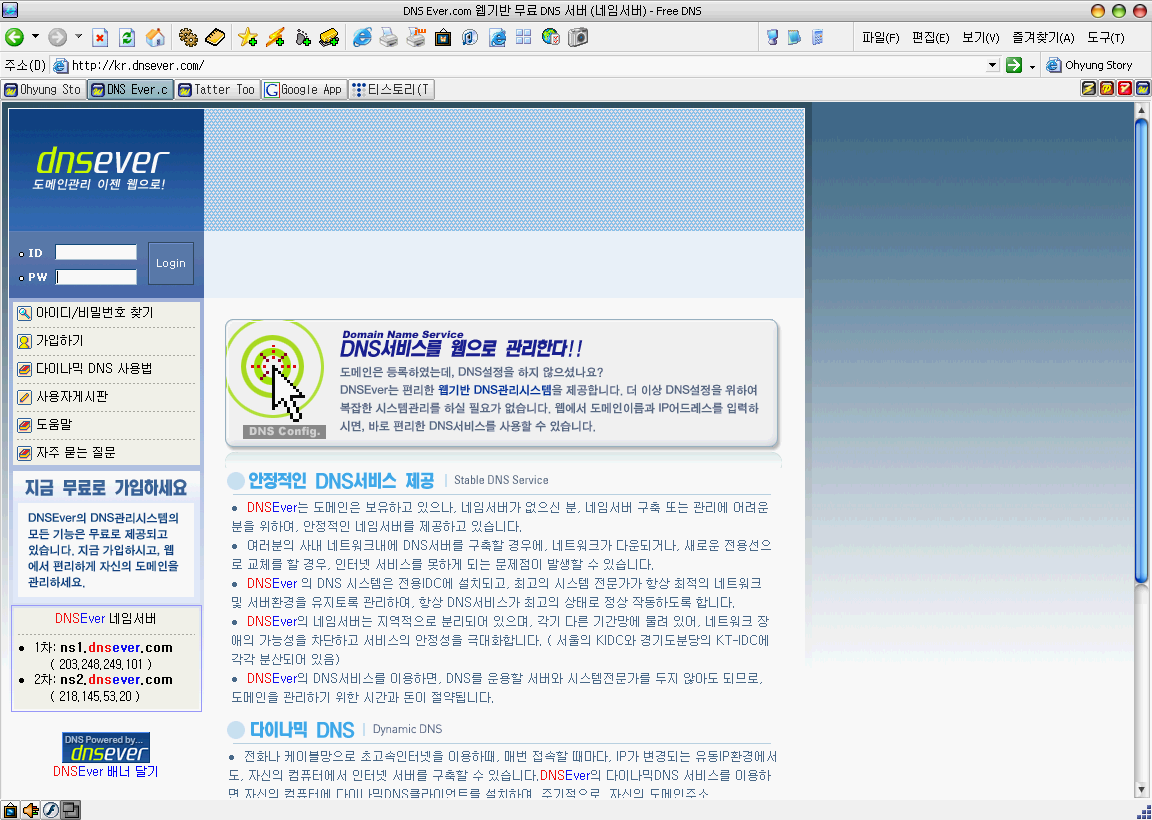Click the lightning bolt plus icon

[276, 37]
